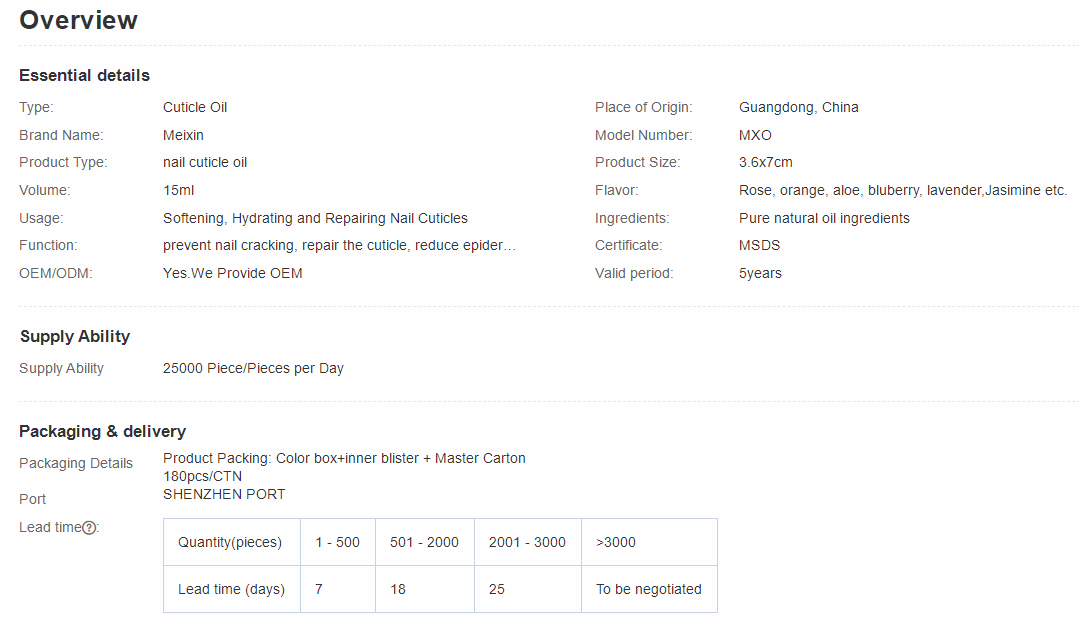Click the Packaging & delivery heading
1079x620 pixels.
click(102, 431)
